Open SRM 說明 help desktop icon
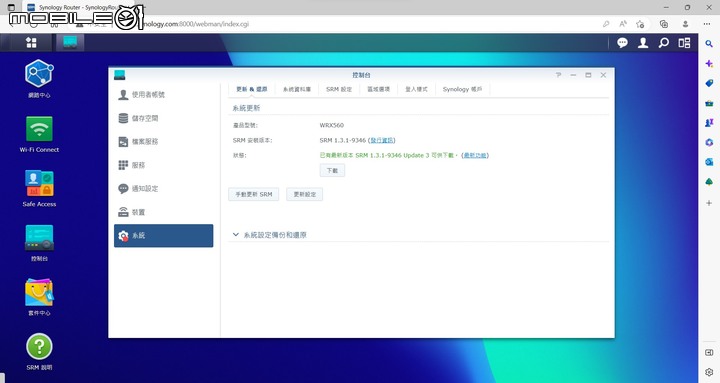This screenshot has height=383, width=720. [39, 352]
